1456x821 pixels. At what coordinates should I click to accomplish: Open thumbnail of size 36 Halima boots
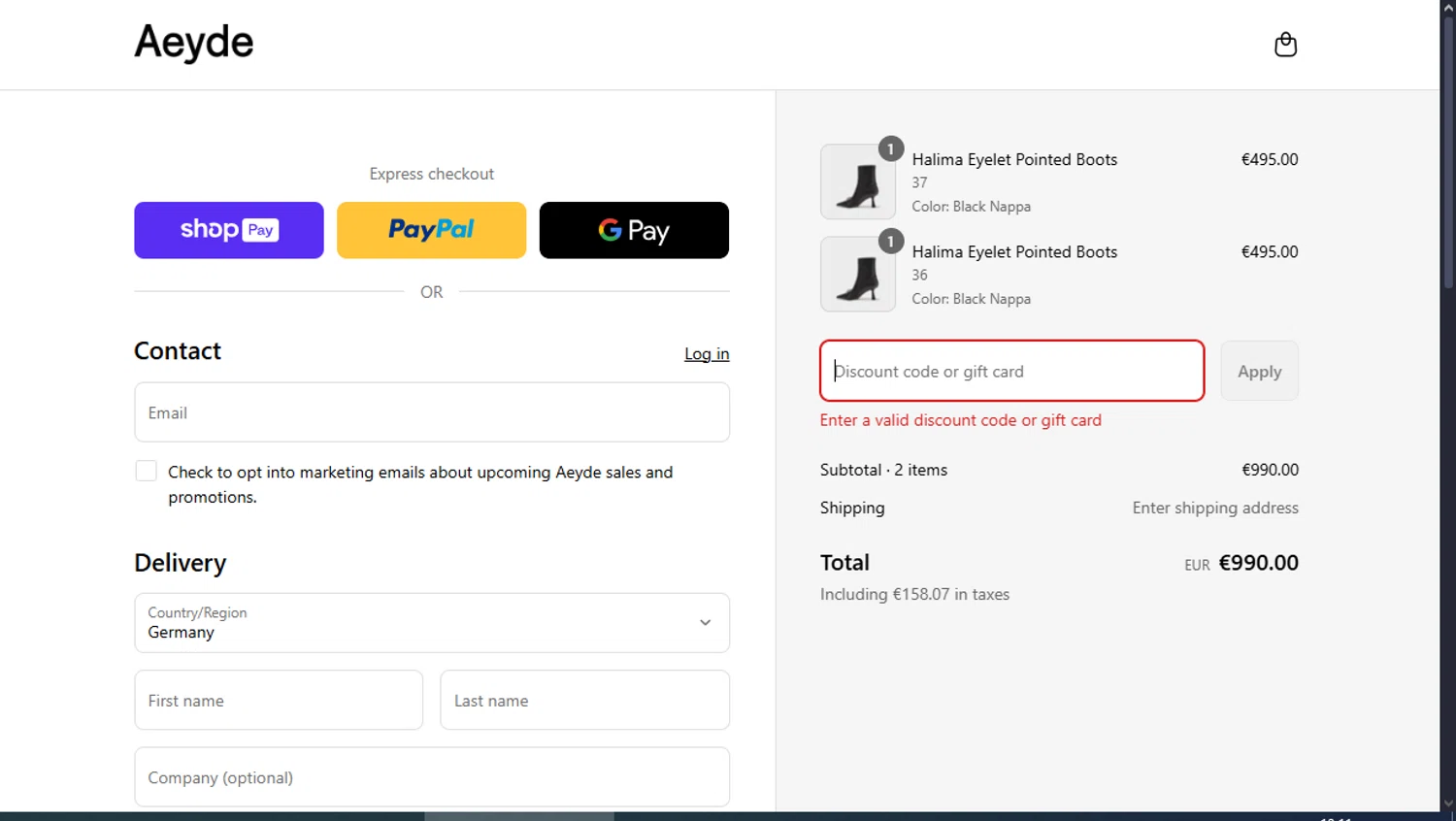(858, 274)
